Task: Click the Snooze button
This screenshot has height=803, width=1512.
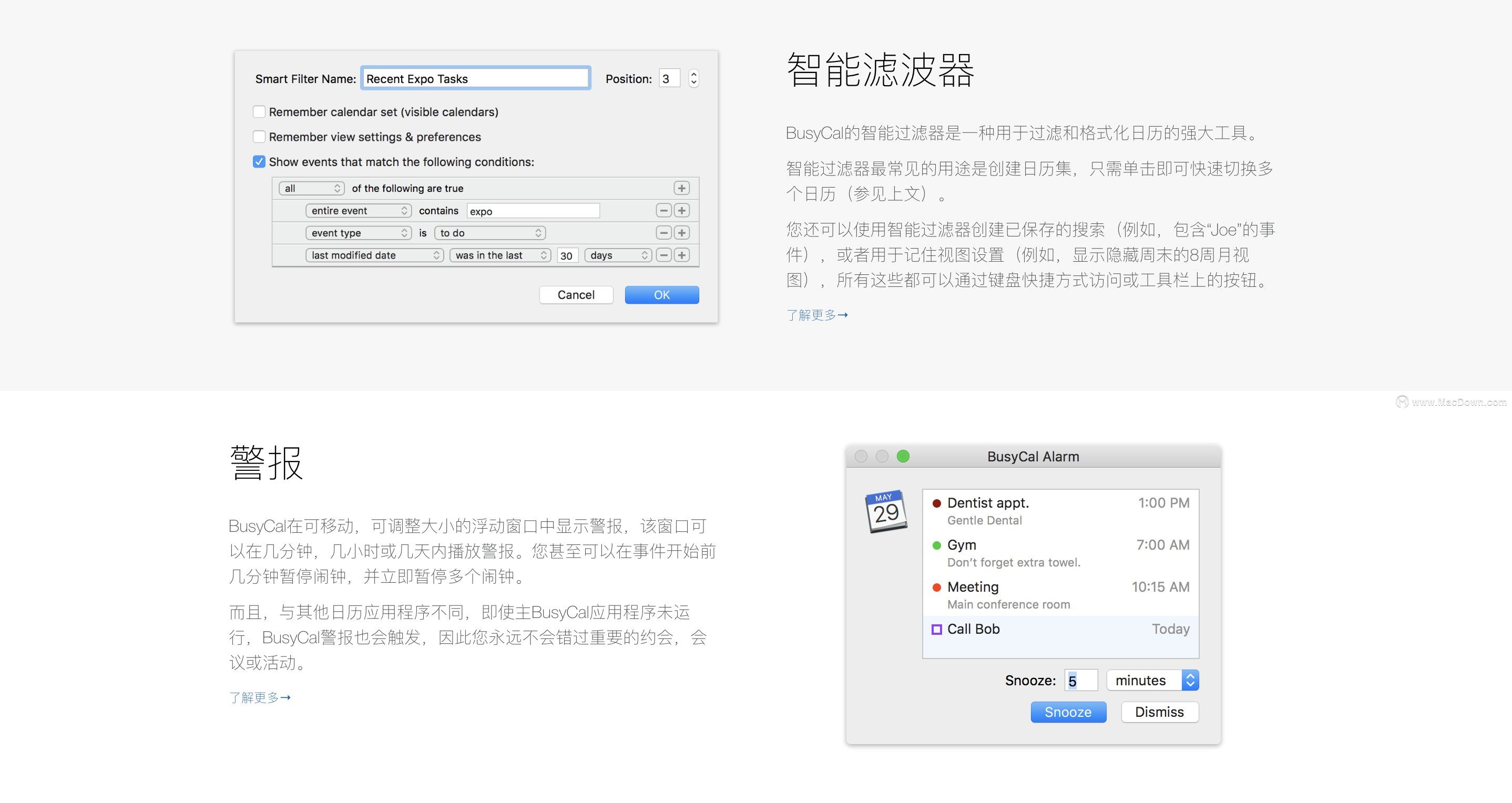Action: (1068, 712)
